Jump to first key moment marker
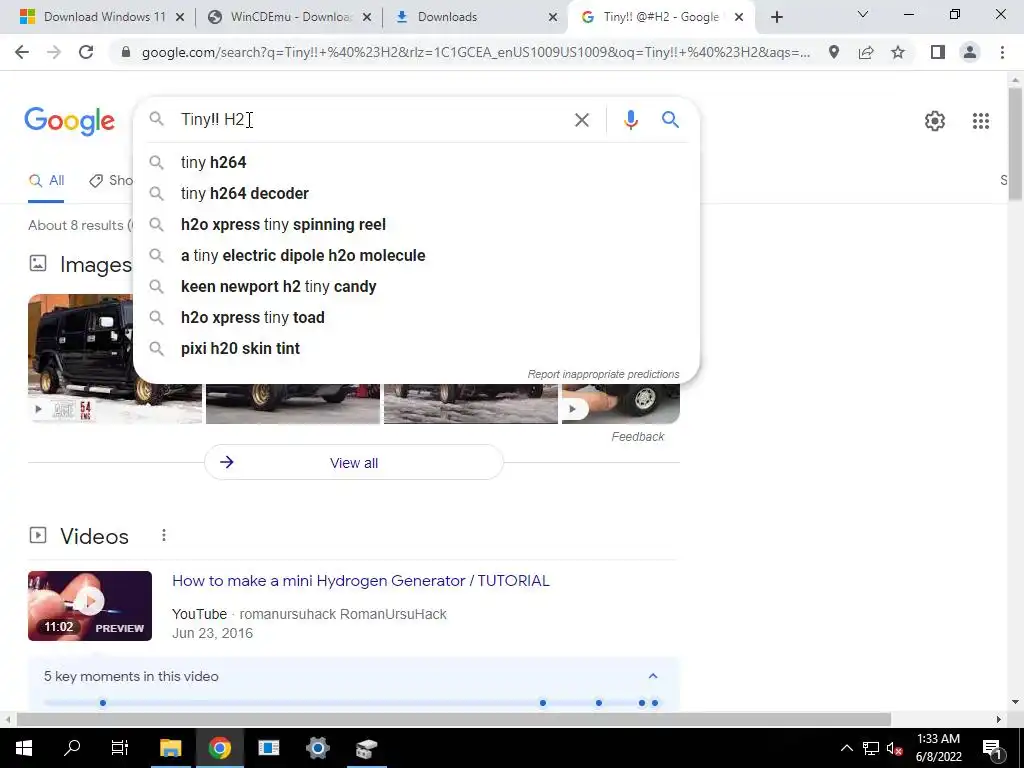Screen dimensions: 1024x768 103,703
